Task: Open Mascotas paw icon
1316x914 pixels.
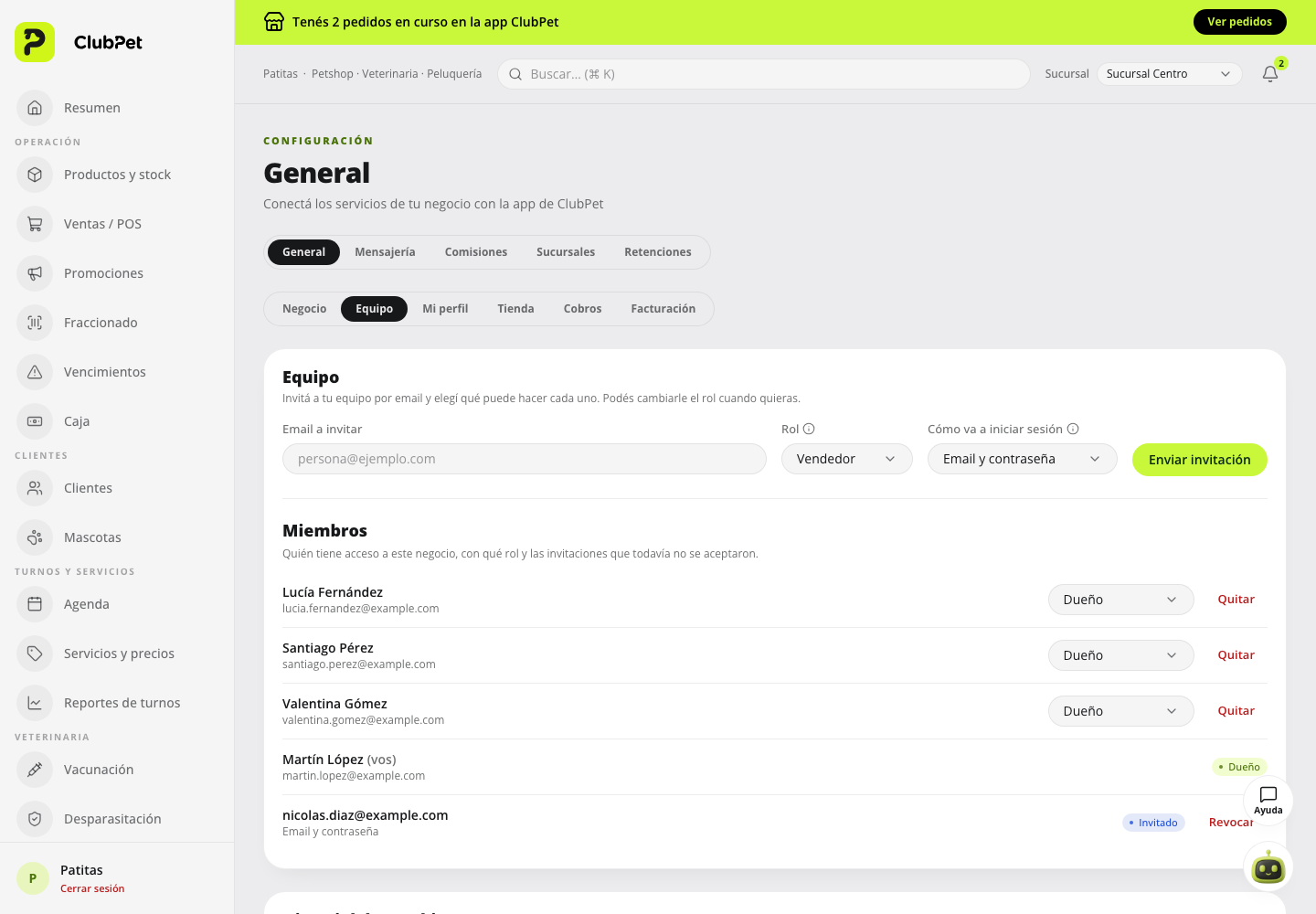Action: coord(35,537)
